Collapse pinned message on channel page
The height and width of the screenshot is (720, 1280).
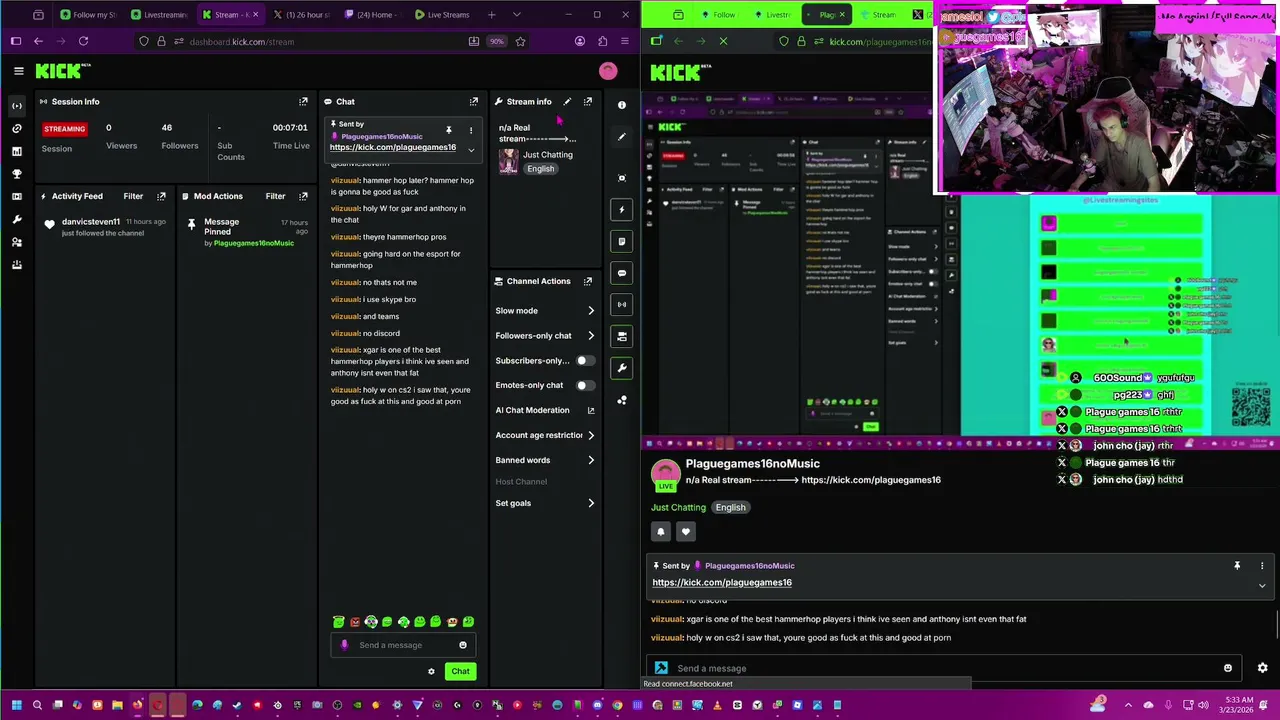point(1262,586)
